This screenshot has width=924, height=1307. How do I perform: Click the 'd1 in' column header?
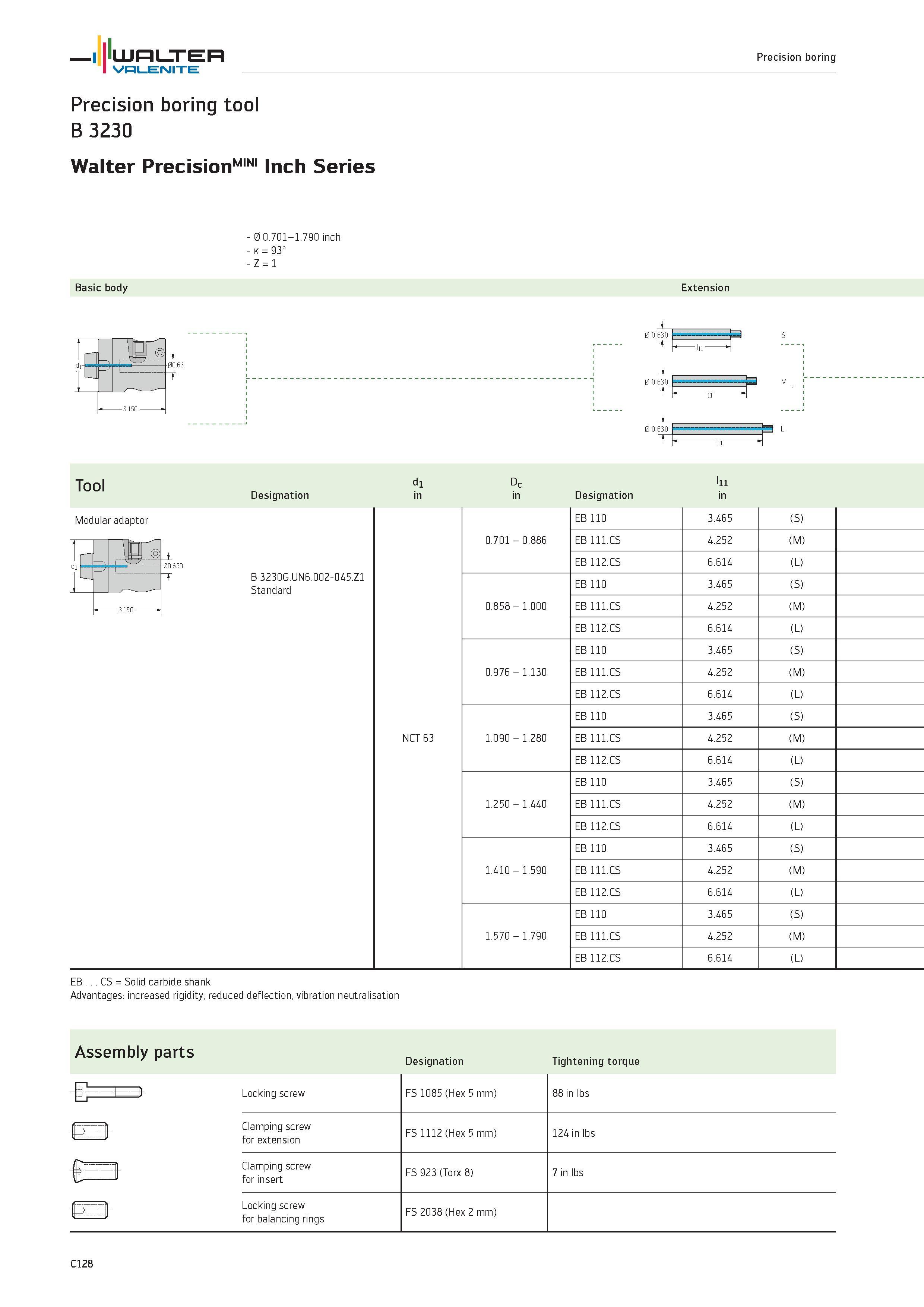(x=418, y=488)
